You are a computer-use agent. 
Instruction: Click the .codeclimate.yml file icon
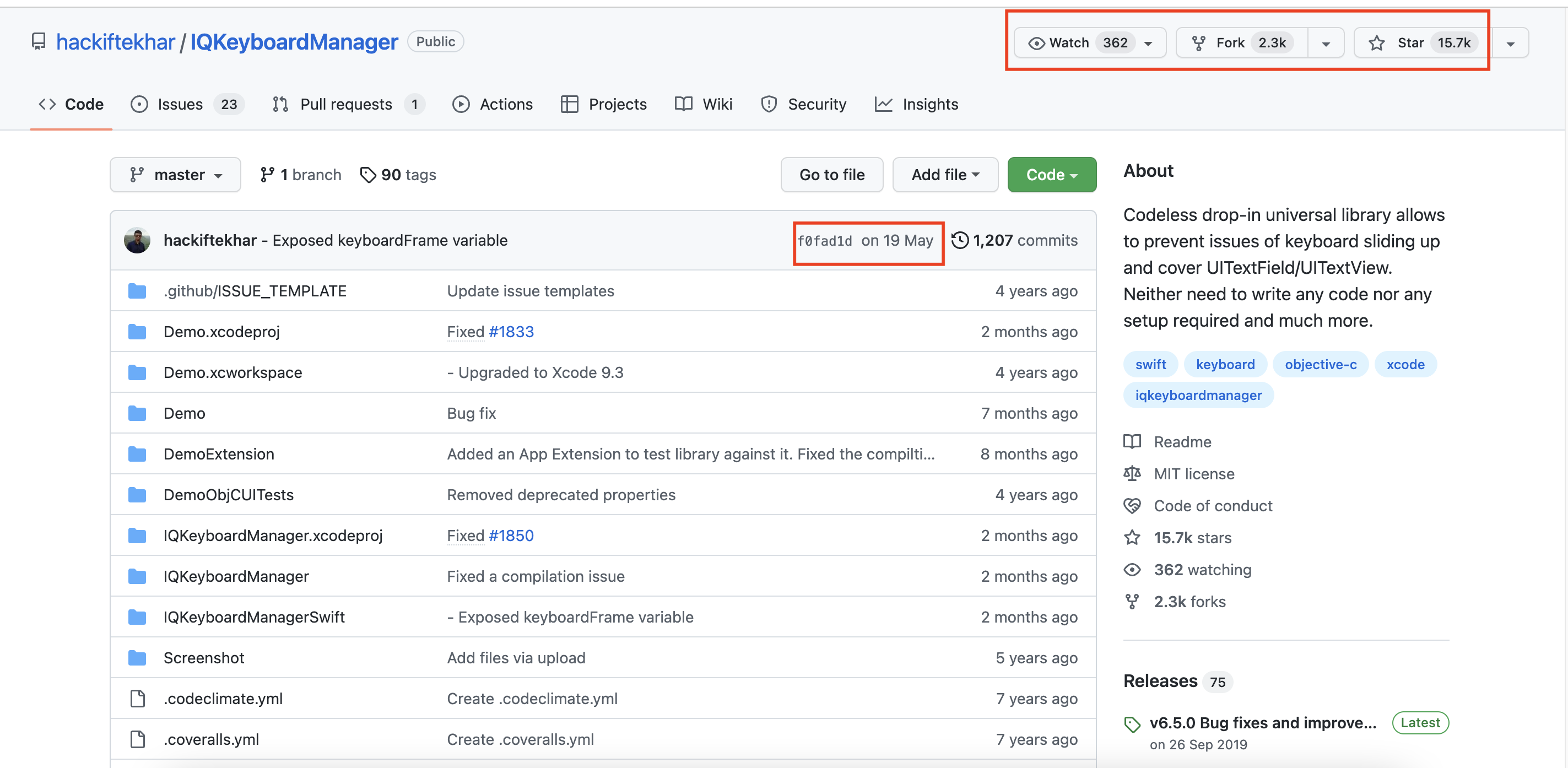(x=138, y=699)
